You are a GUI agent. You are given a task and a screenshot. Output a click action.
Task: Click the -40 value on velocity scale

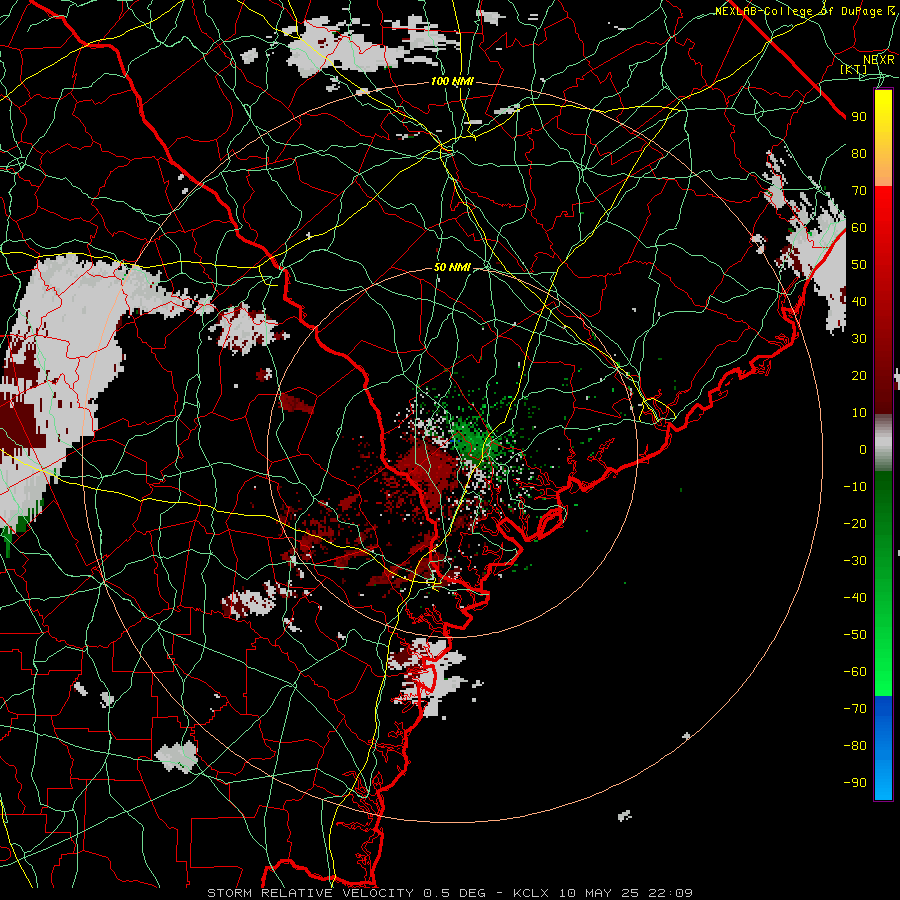[855, 598]
